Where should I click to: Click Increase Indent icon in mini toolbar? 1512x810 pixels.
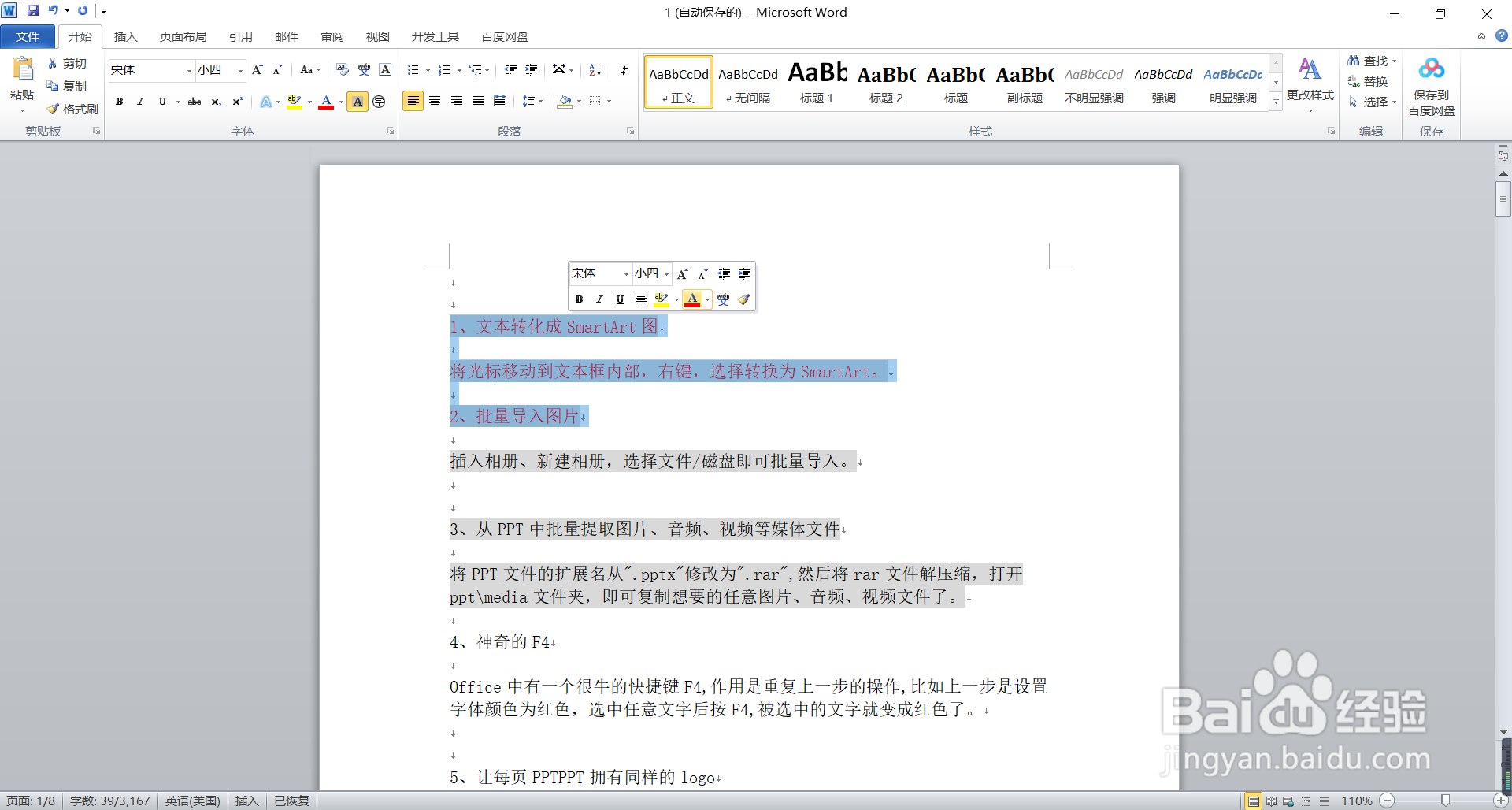[744, 274]
